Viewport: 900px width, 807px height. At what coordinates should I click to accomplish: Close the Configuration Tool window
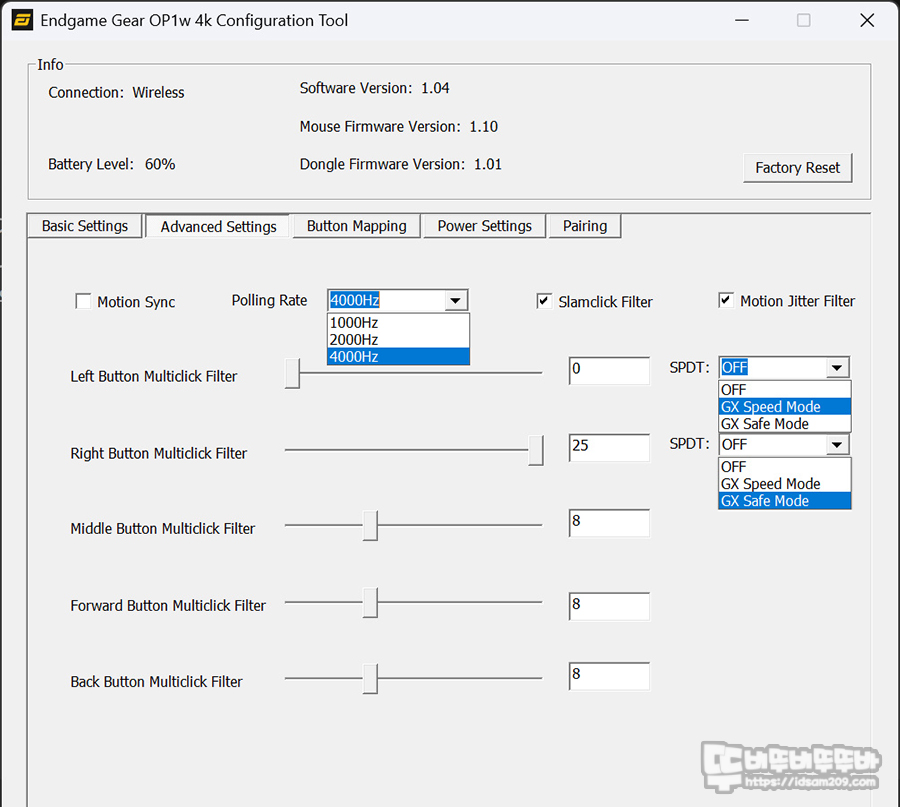pos(867,21)
